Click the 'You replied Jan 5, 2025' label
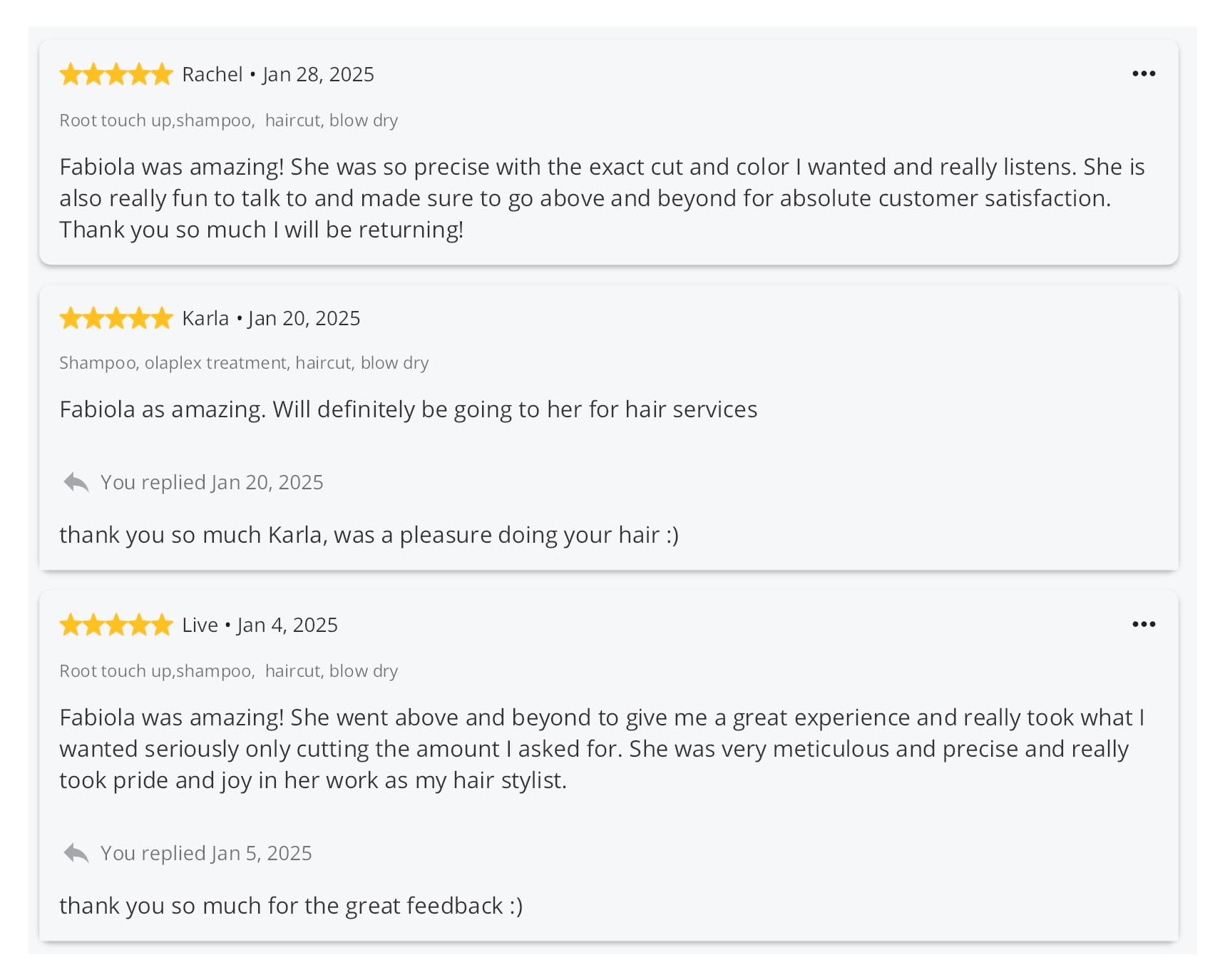Image resolution: width=1225 pixels, height=980 pixels. tap(206, 853)
